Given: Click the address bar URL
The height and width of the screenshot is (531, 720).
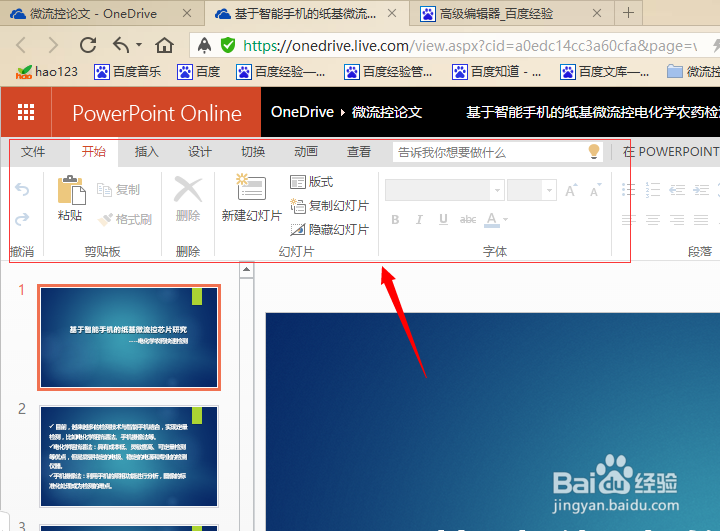Looking at the screenshot, I should [x=470, y=45].
